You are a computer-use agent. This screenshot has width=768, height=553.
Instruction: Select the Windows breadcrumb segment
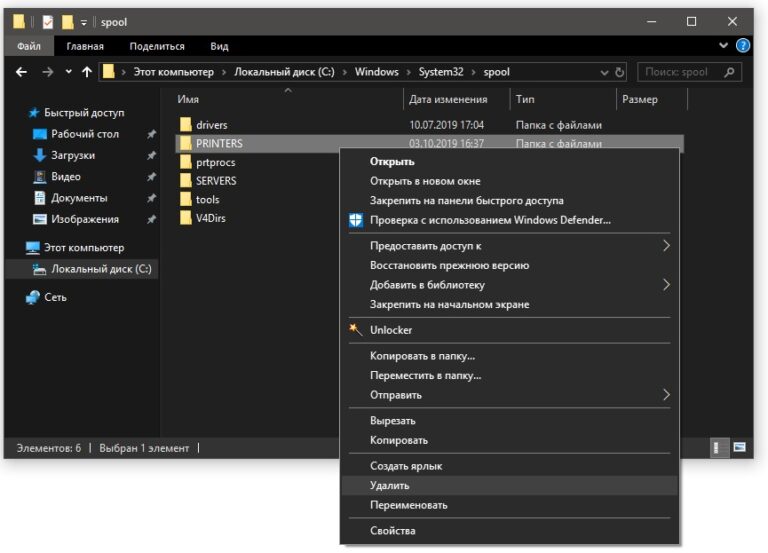pyautogui.click(x=377, y=72)
